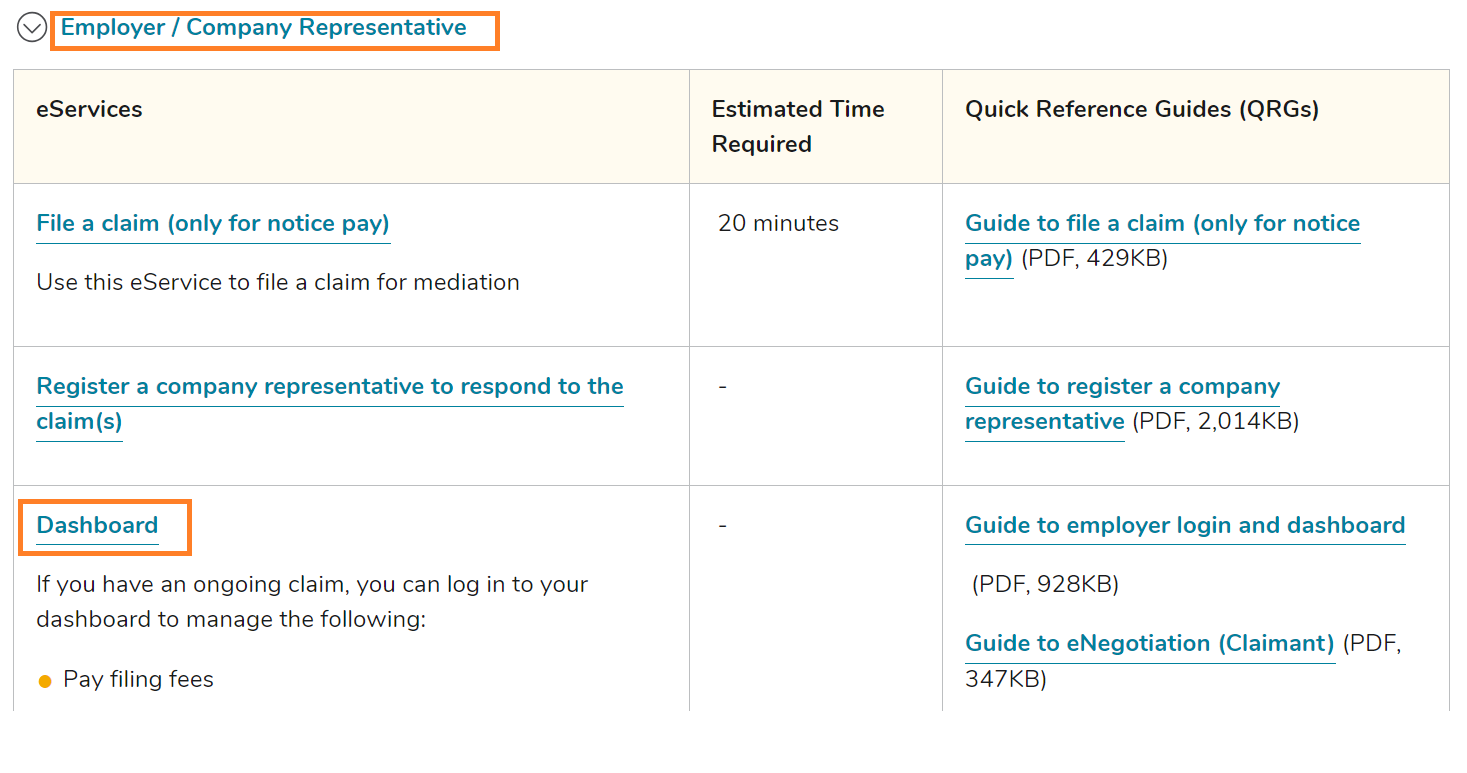This screenshot has height=773, width=1467.
Task: Open Guide to file a claim PDF link
Action: (x=1162, y=224)
